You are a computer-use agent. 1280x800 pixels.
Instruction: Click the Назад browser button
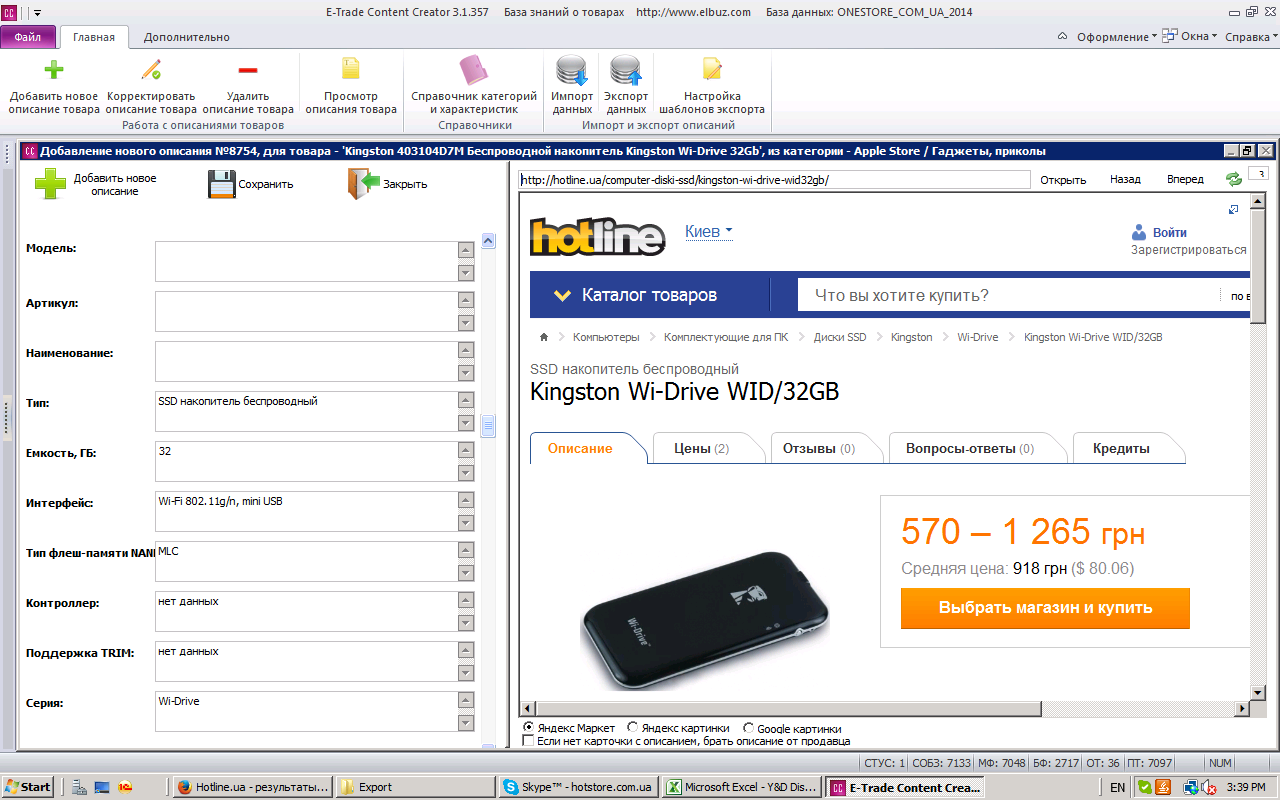click(1125, 180)
